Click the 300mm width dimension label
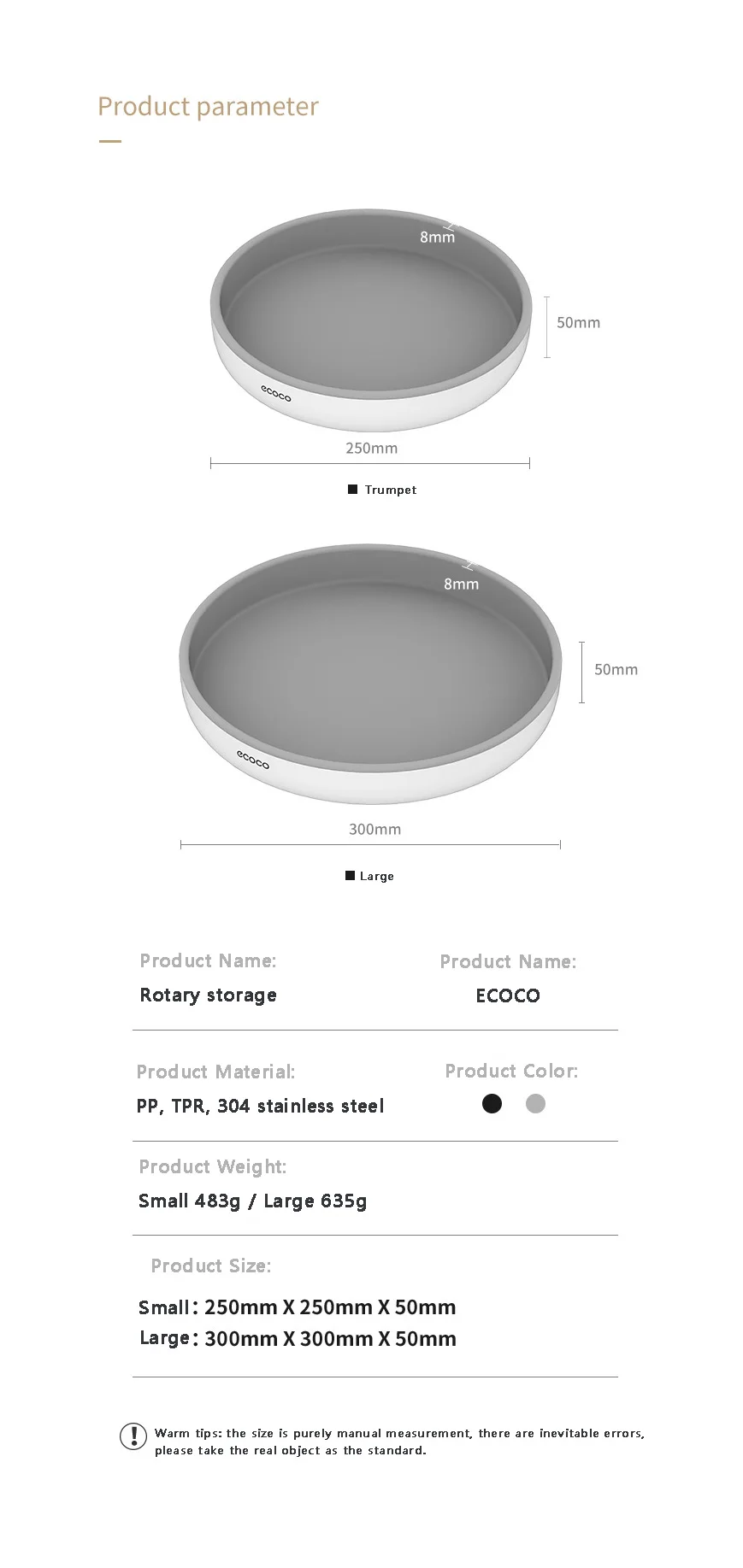 (x=374, y=829)
